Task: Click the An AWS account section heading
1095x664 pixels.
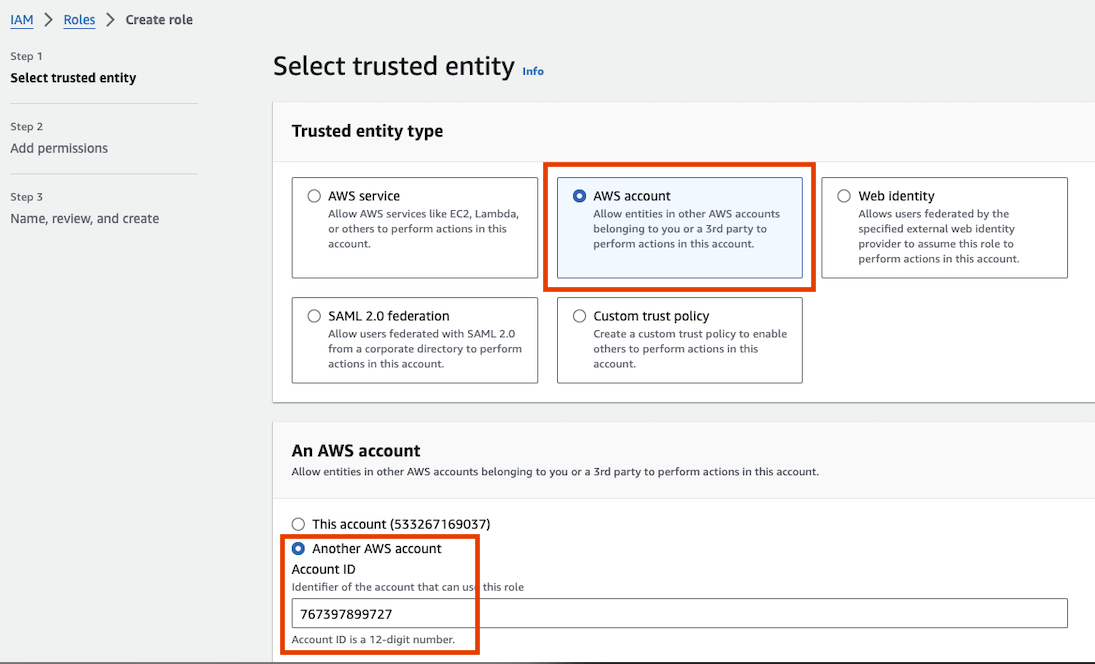Action: click(356, 450)
